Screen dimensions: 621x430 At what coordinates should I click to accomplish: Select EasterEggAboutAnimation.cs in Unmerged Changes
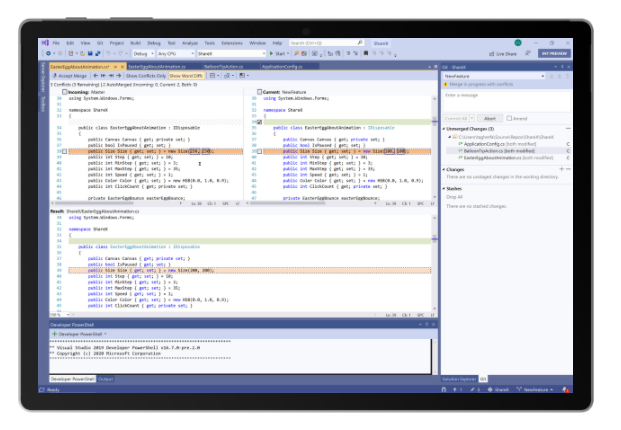click(508, 158)
